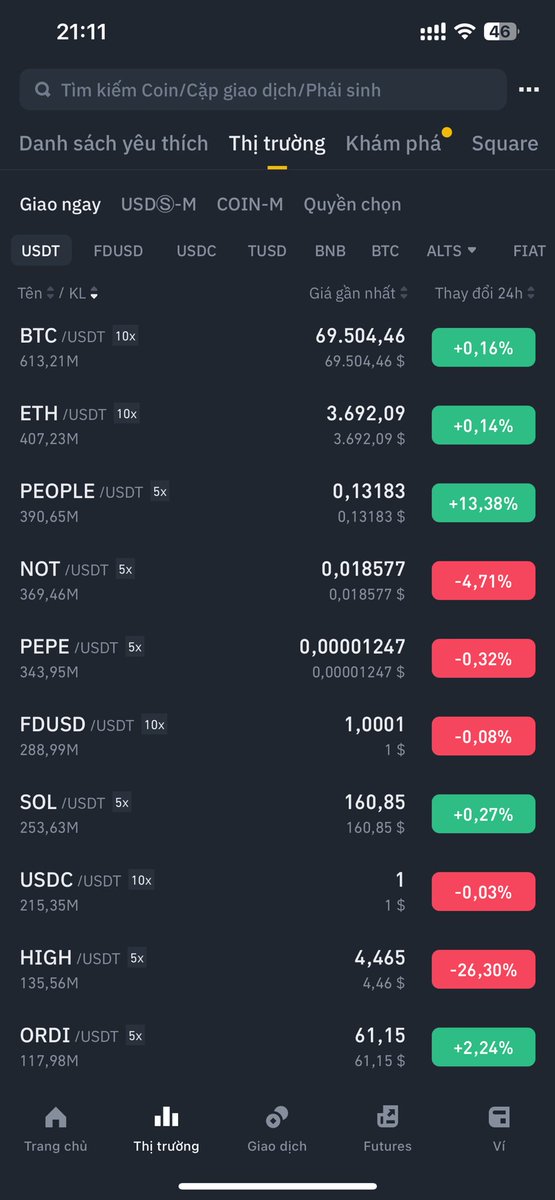
Task: Toggle the NOT -4,71% change badge
Action: pos(483,581)
